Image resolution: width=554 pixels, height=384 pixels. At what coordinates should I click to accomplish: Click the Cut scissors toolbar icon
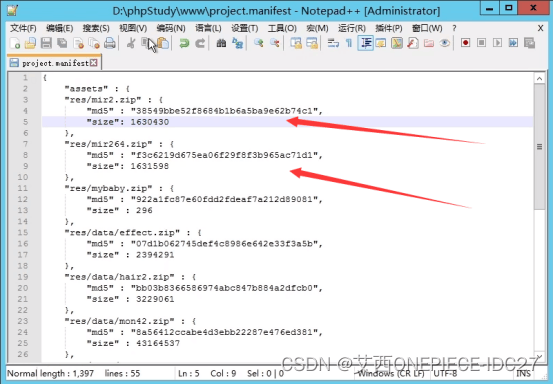click(131, 43)
